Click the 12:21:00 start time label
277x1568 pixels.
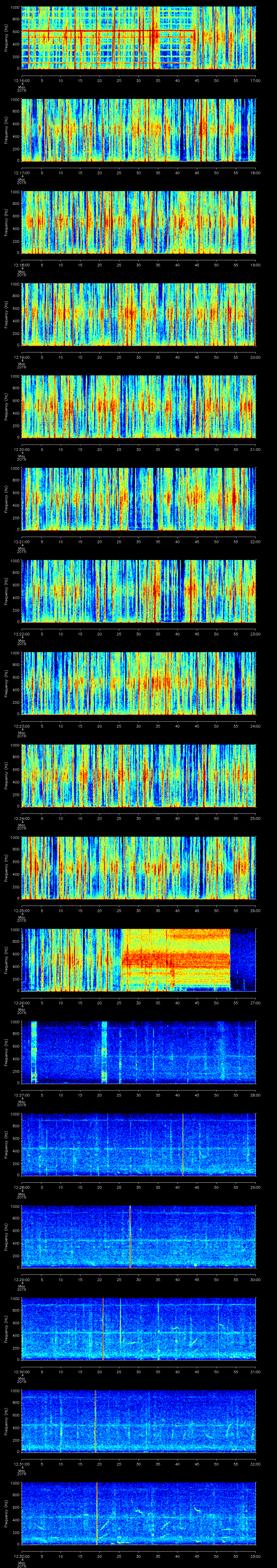click(22, 542)
